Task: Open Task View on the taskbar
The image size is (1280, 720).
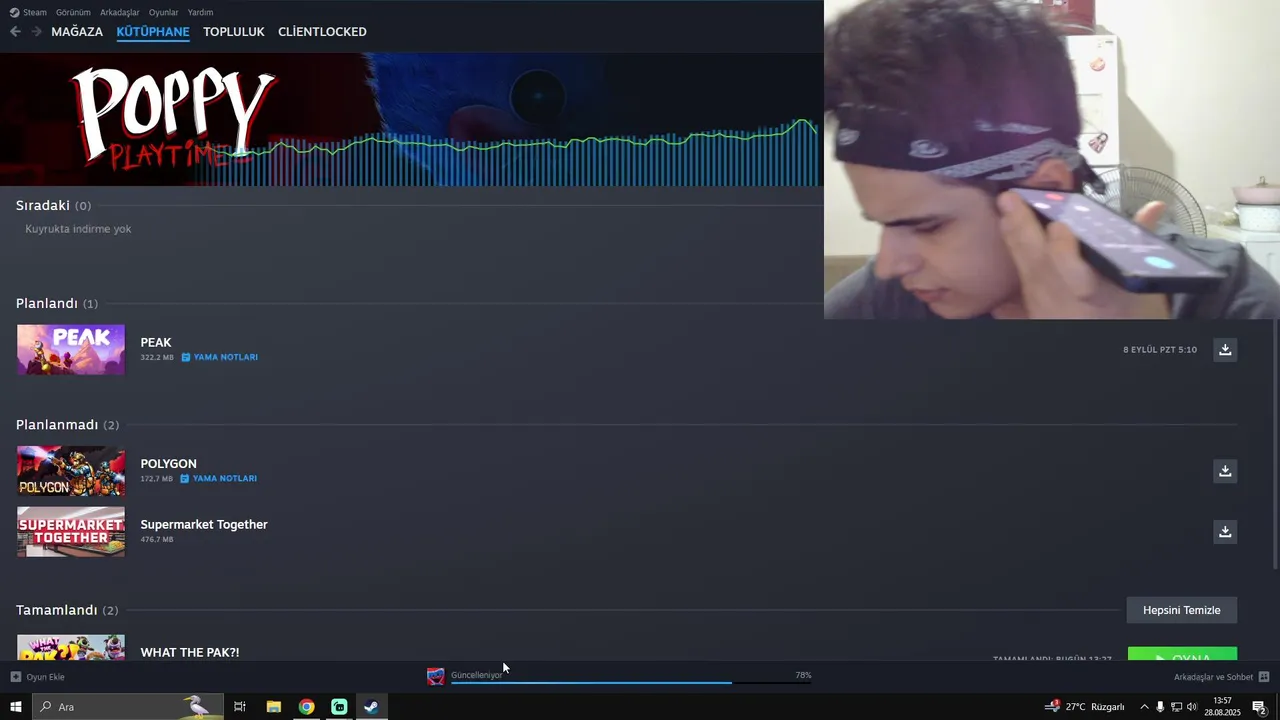Action: coord(240,707)
